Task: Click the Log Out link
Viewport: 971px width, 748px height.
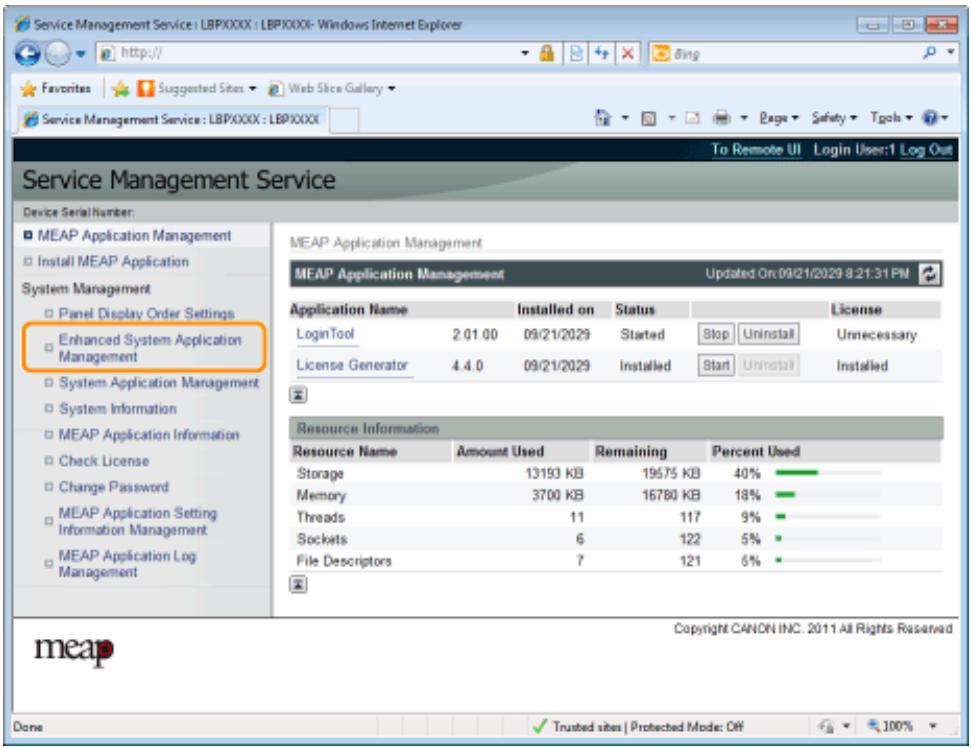Action: 926,150
